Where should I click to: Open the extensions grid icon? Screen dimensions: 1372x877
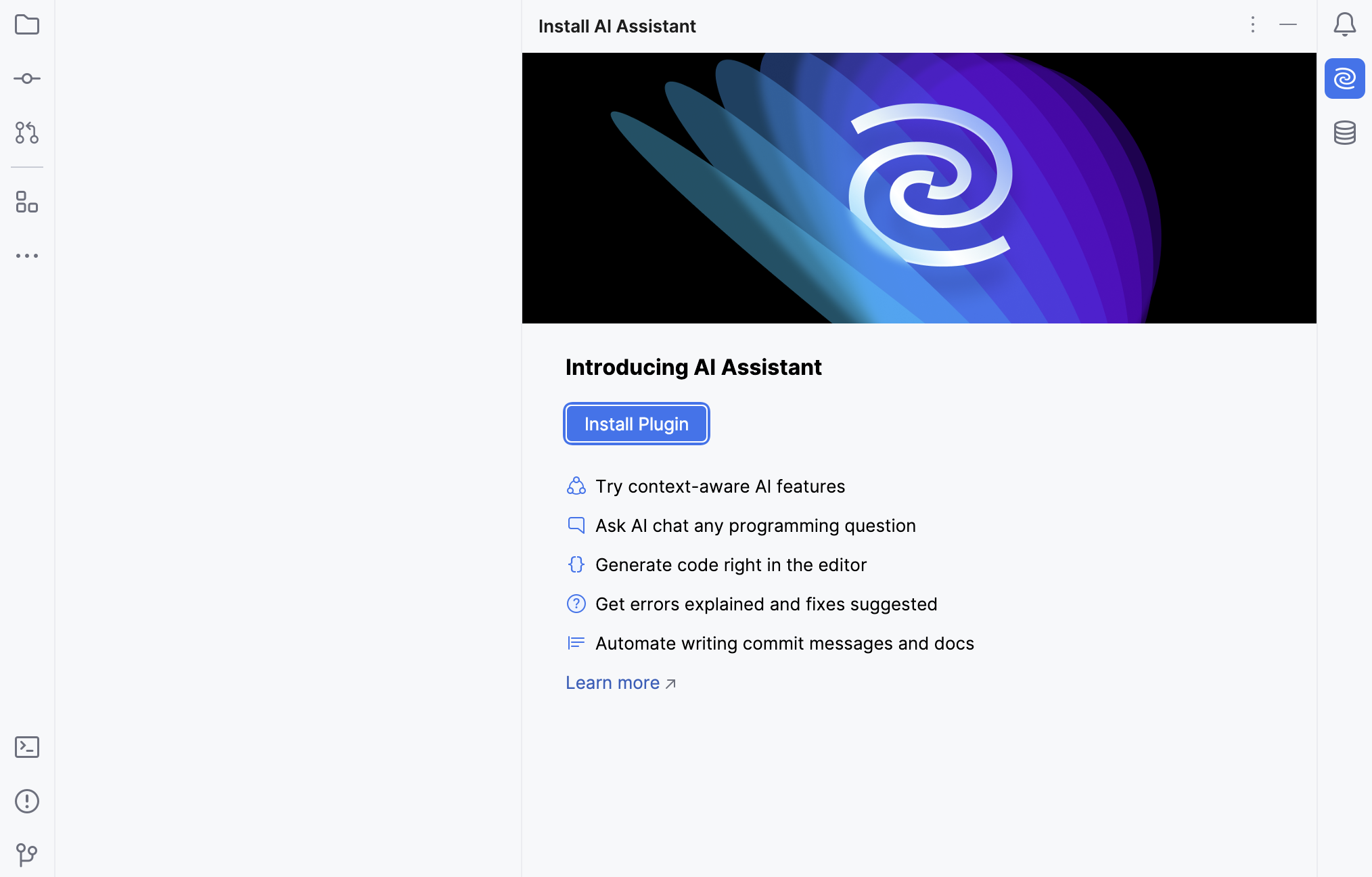coord(27,202)
